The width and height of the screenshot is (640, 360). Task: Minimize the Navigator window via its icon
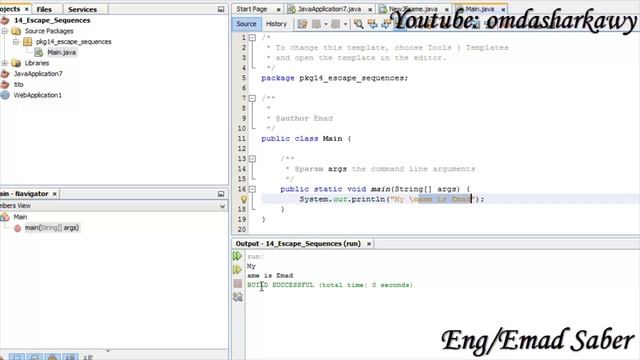[221, 194]
